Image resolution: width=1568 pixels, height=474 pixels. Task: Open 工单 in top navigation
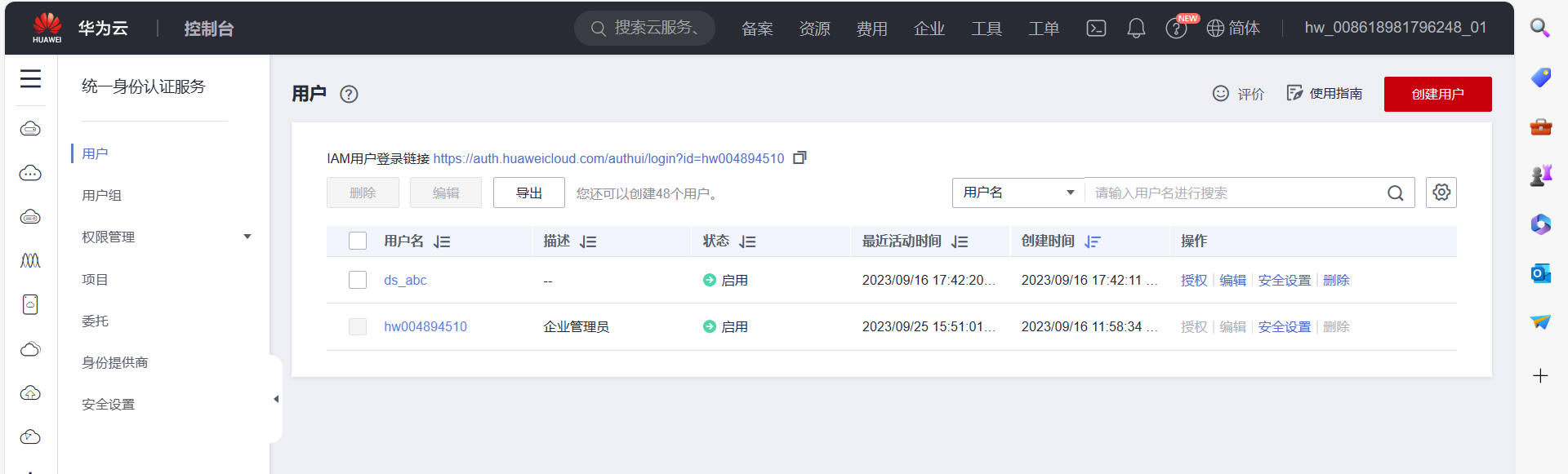[x=1043, y=29]
